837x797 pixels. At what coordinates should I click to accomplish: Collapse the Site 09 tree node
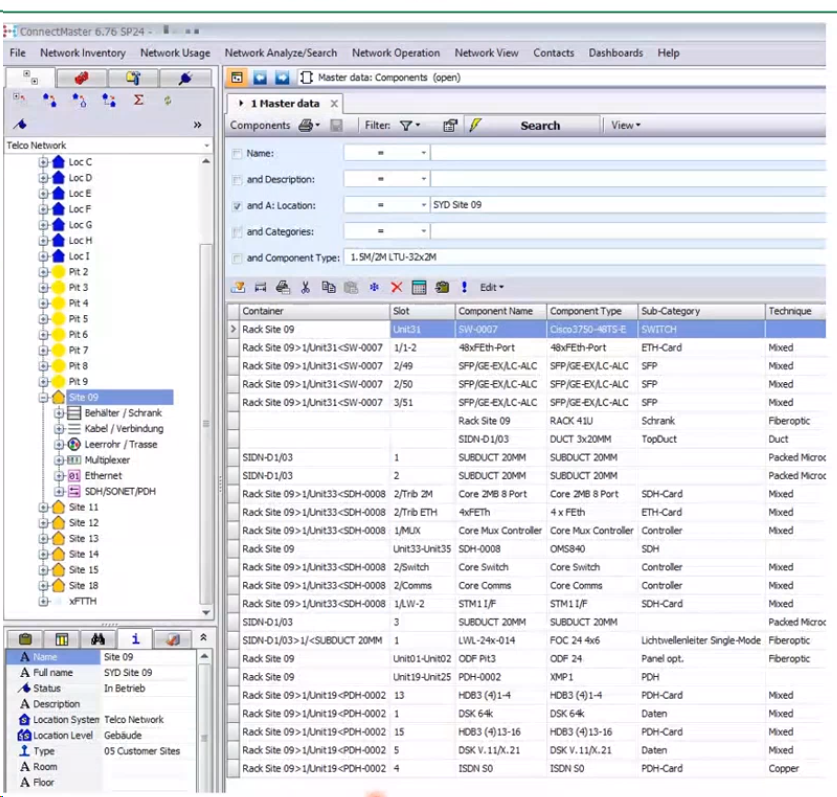pos(43,397)
